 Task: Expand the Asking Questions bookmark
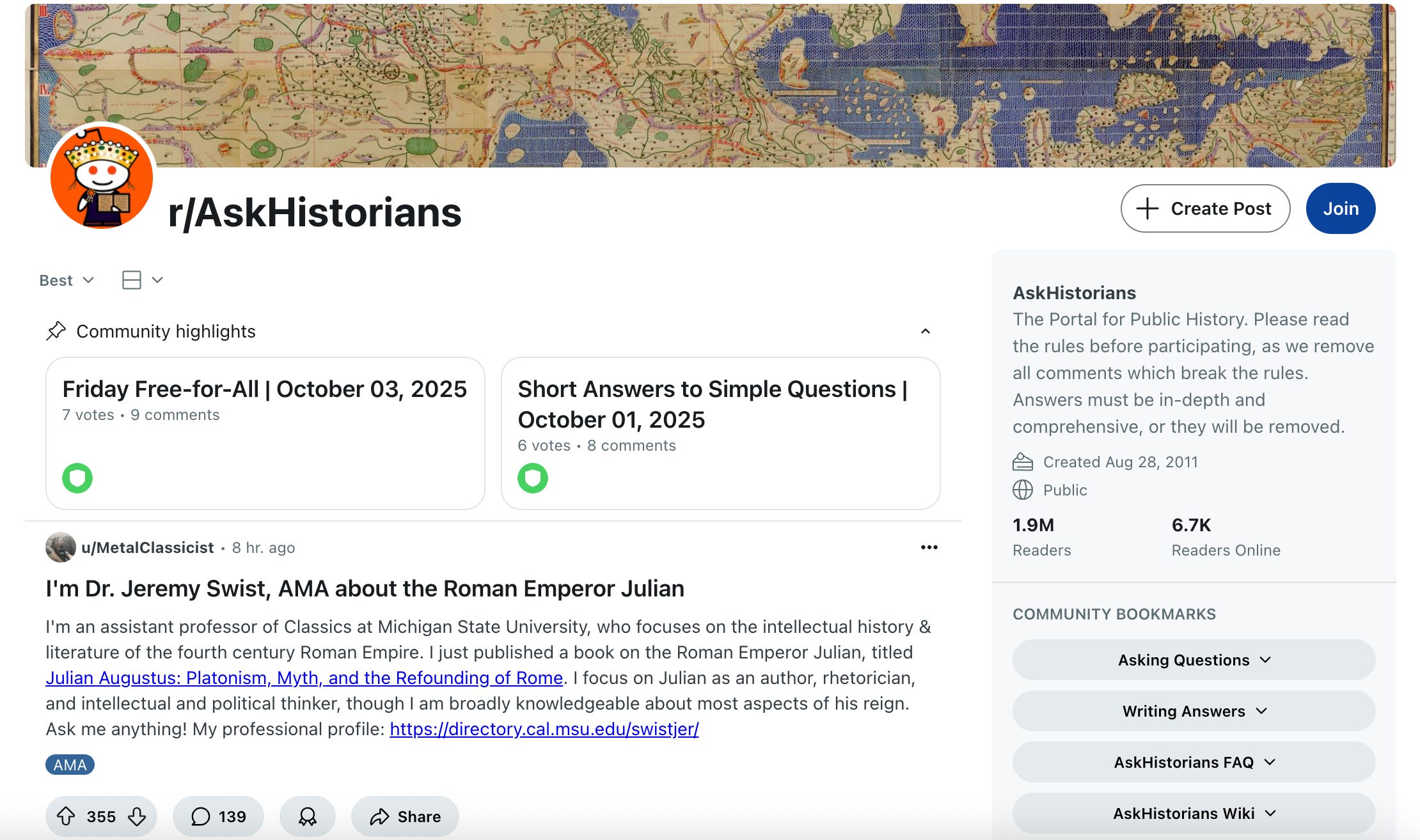click(x=1194, y=660)
